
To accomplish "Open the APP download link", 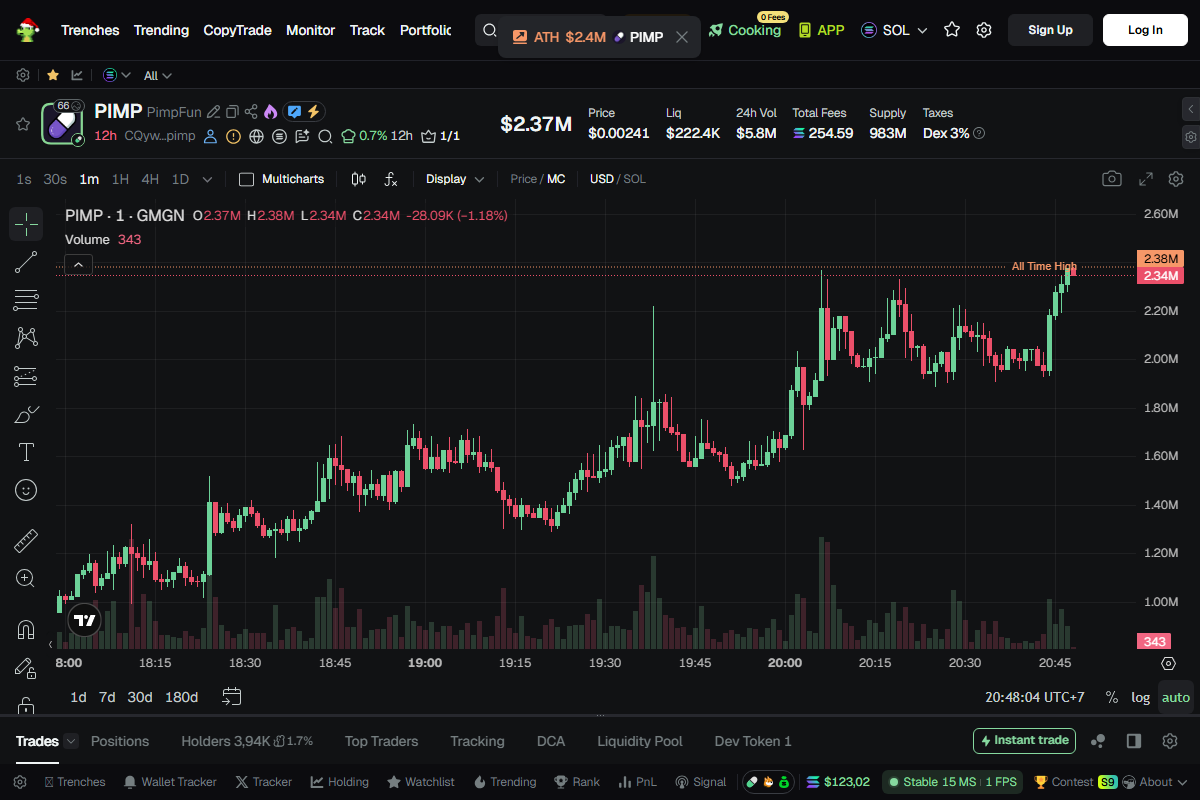I will pyautogui.click(x=821, y=30).
